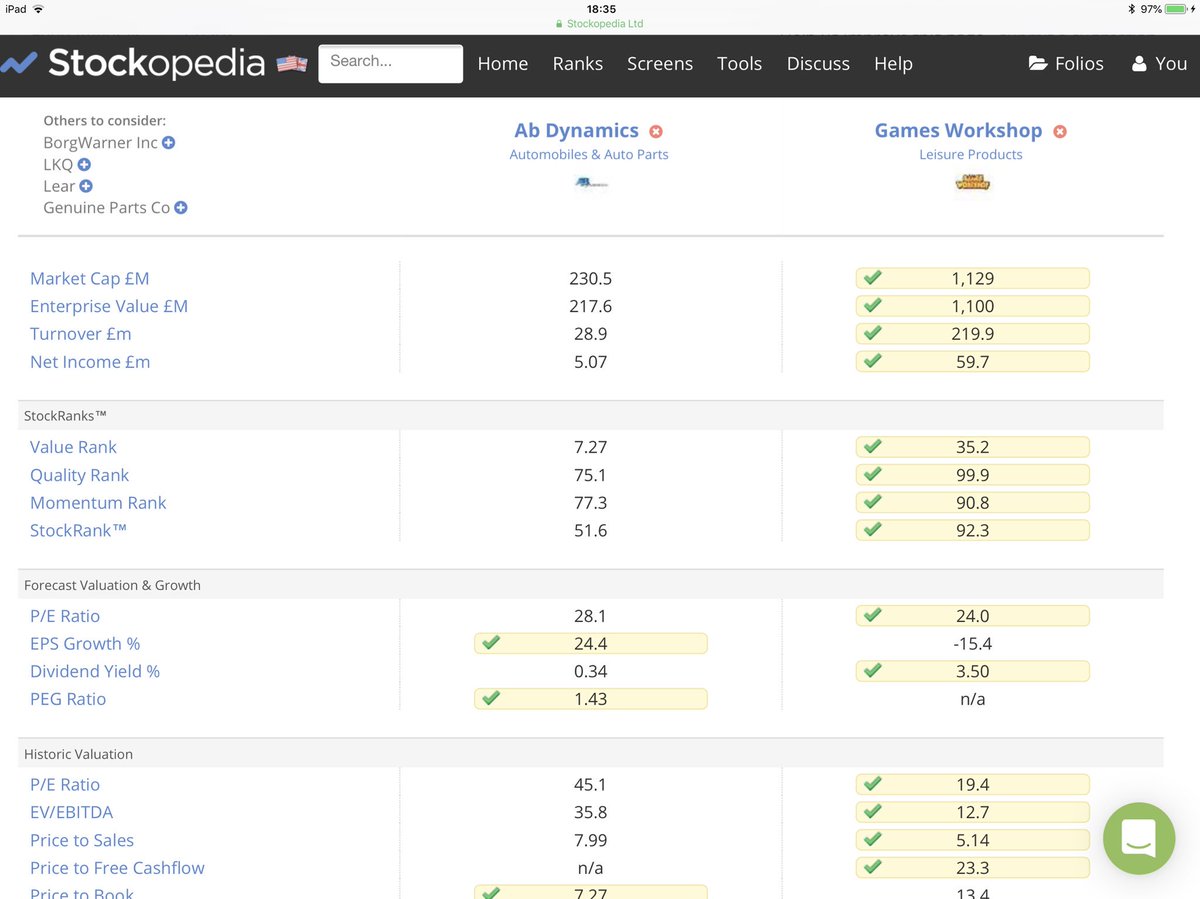Open the Tools menu

(740, 63)
